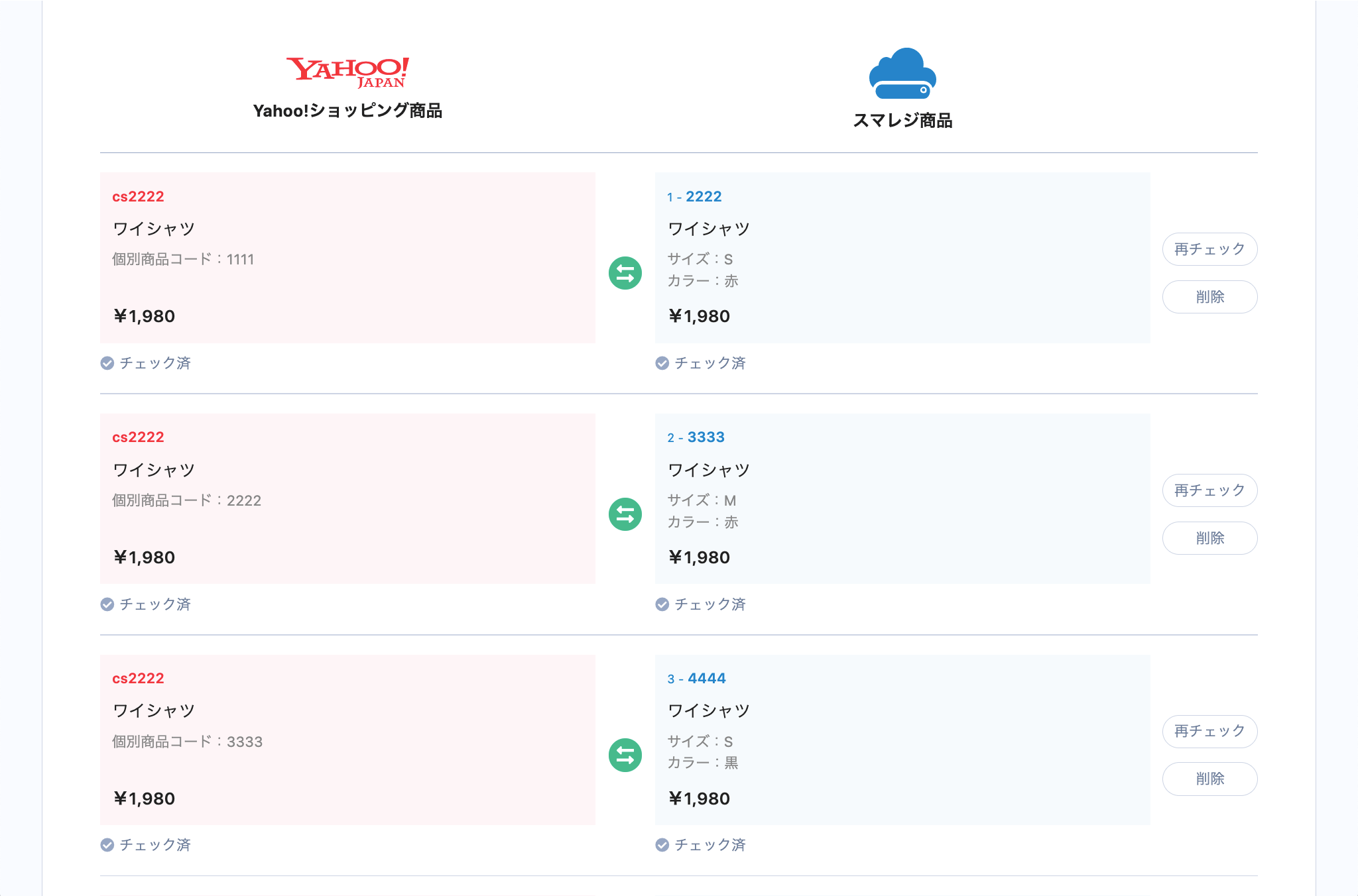Click Yahoo check mark icon under code 3333
1358x896 pixels.
[x=107, y=845]
